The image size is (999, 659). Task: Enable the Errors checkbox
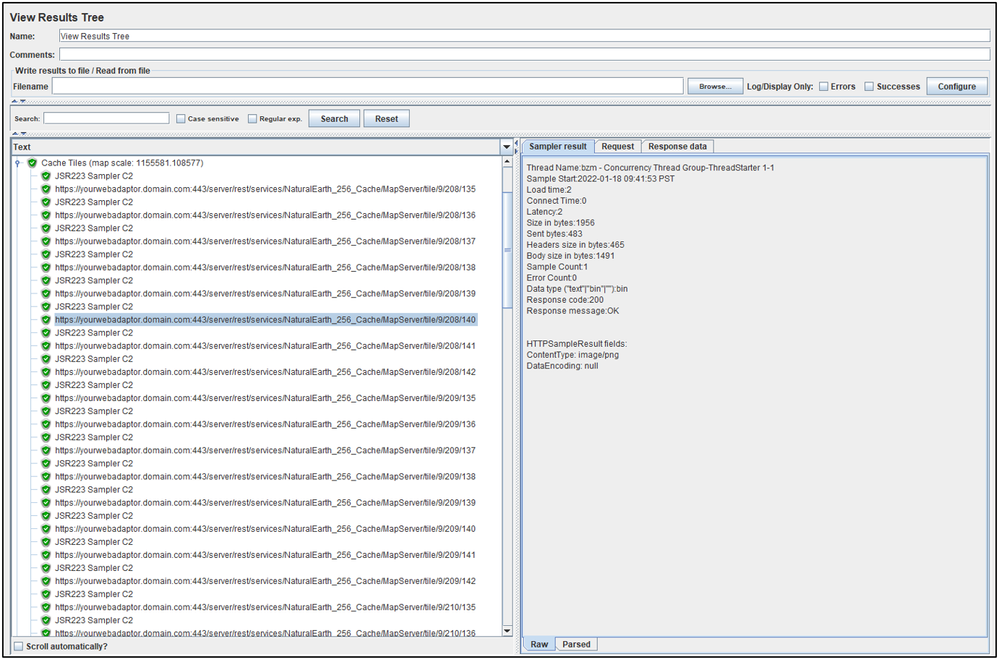coord(824,86)
